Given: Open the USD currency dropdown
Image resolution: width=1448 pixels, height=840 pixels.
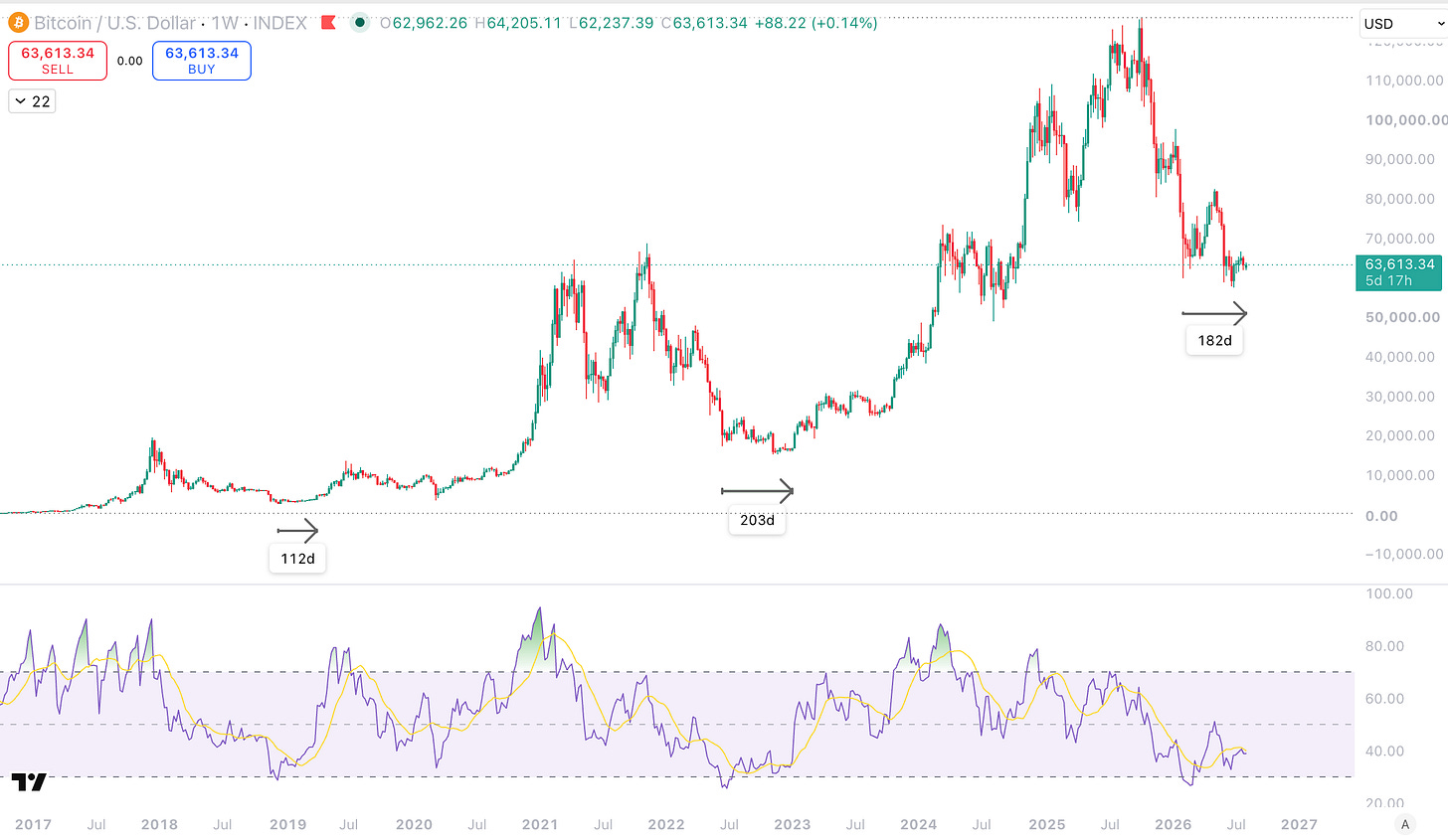Looking at the screenshot, I should pyautogui.click(x=1403, y=24).
